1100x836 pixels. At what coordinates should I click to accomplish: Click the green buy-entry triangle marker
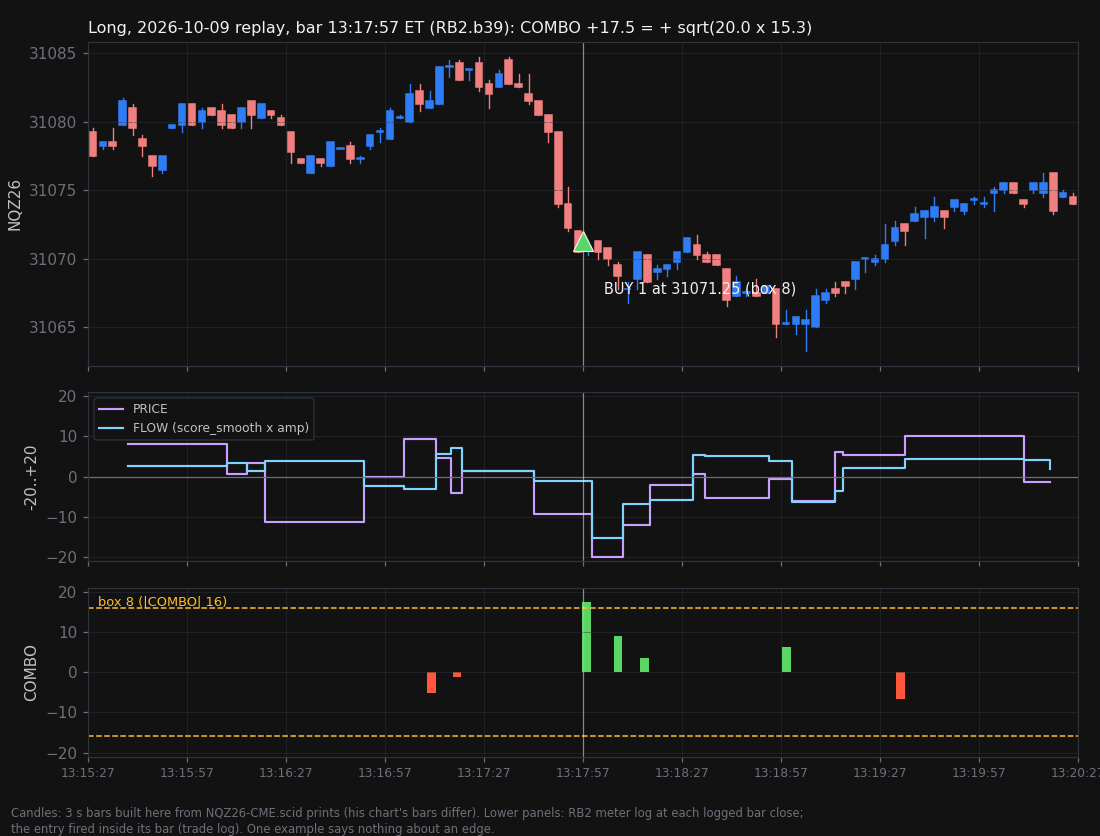pos(583,242)
